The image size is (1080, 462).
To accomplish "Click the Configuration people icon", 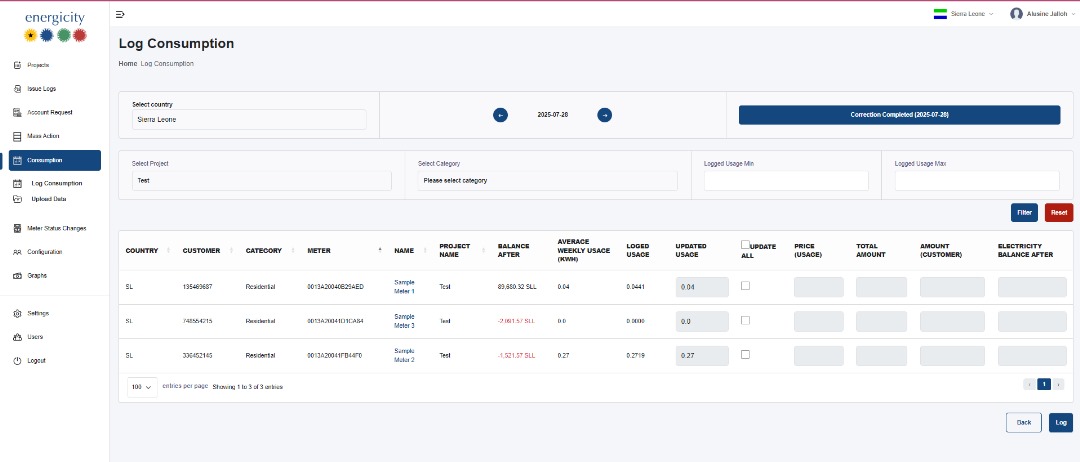I will pos(17,252).
